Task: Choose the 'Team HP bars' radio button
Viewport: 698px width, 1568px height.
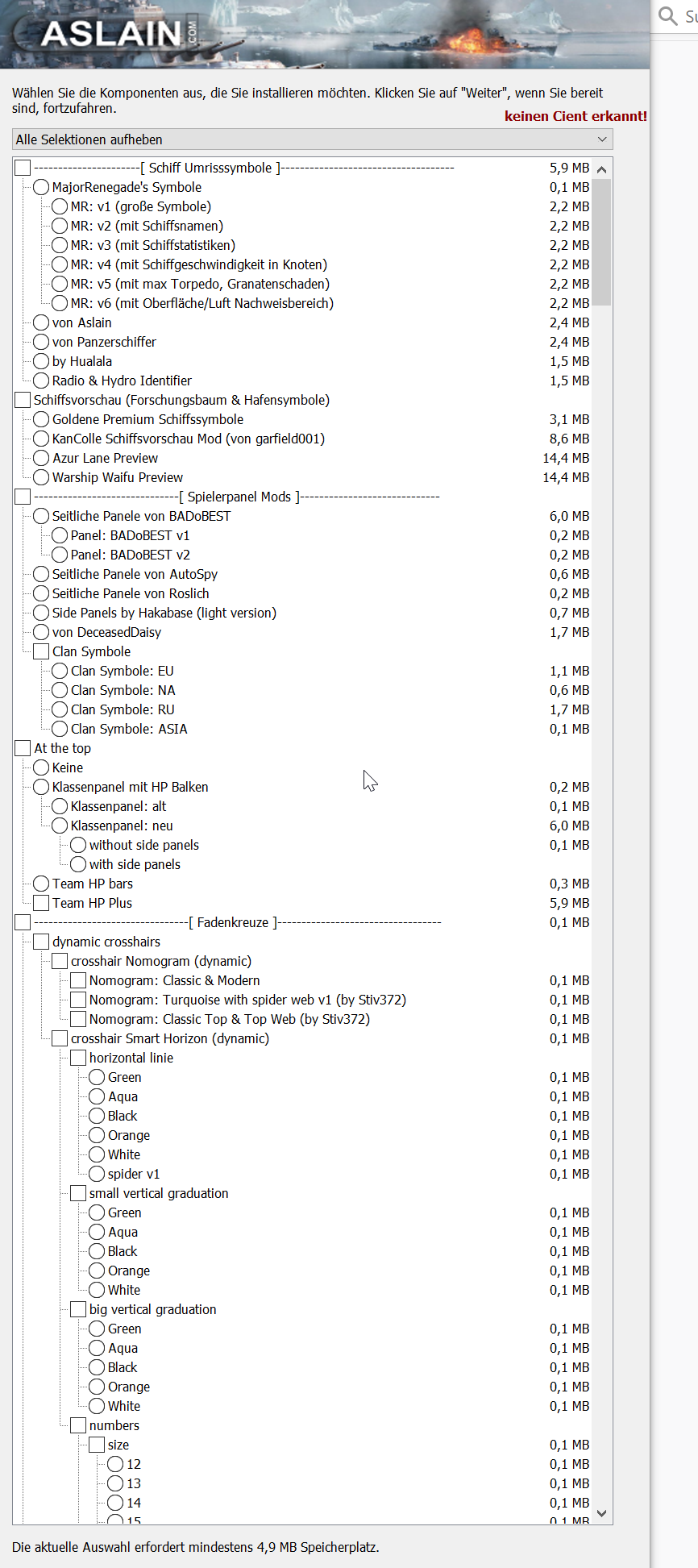Action: tap(41, 884)
